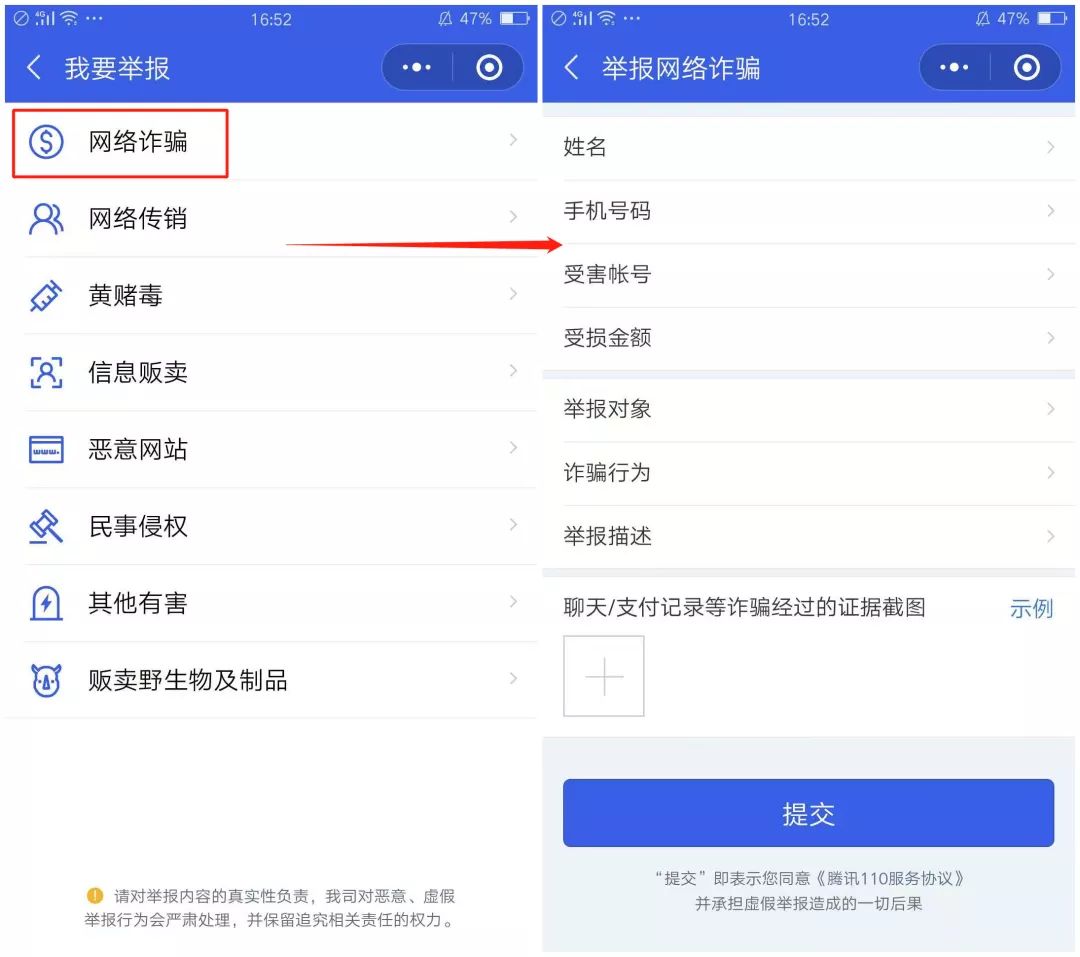Tap the two-people 网络传销 icon
Image resolution: width=1080 pixels, height=957 pixels.
pos(46,219)
